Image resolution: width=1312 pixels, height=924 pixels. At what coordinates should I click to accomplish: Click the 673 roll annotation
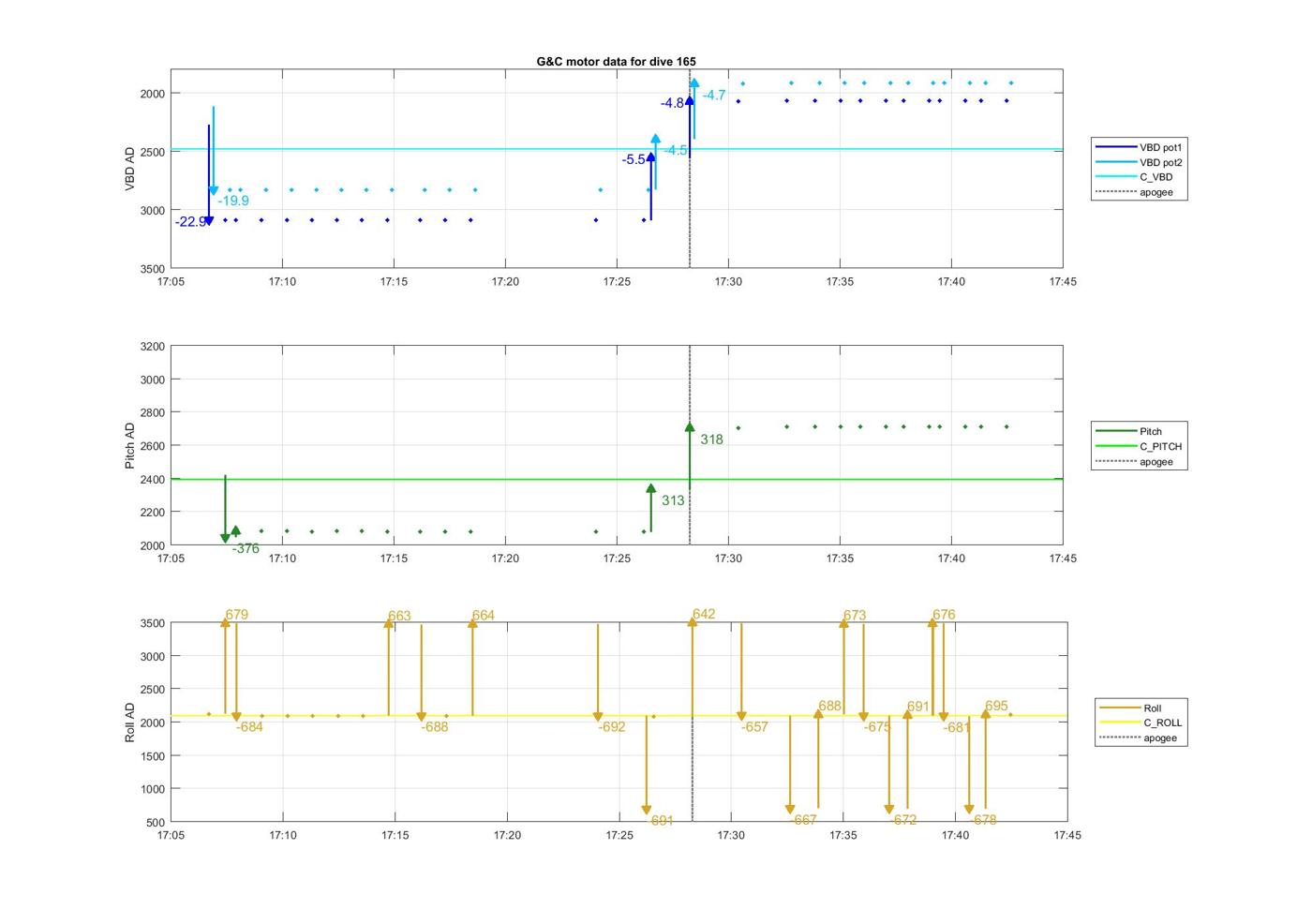855,616
